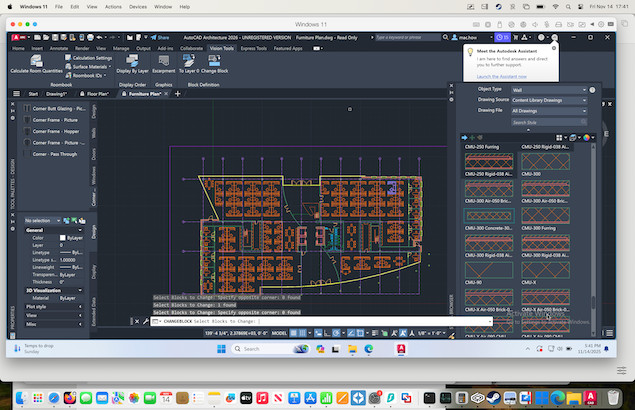
Task: Open the Drawing File dropdown
Action: [550, 111]
